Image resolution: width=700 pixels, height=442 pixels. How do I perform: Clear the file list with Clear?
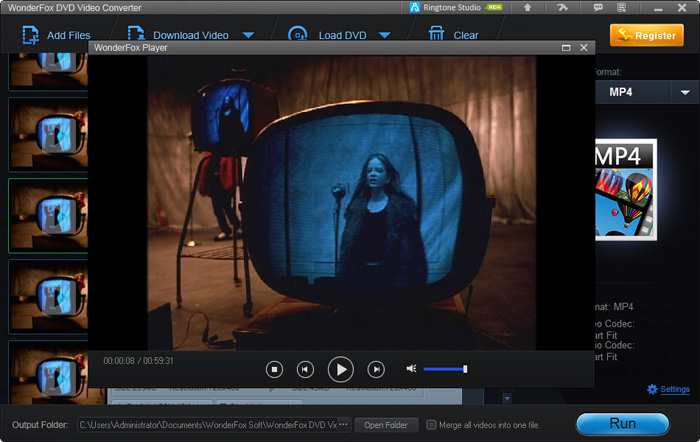click(x=454, y=35)
